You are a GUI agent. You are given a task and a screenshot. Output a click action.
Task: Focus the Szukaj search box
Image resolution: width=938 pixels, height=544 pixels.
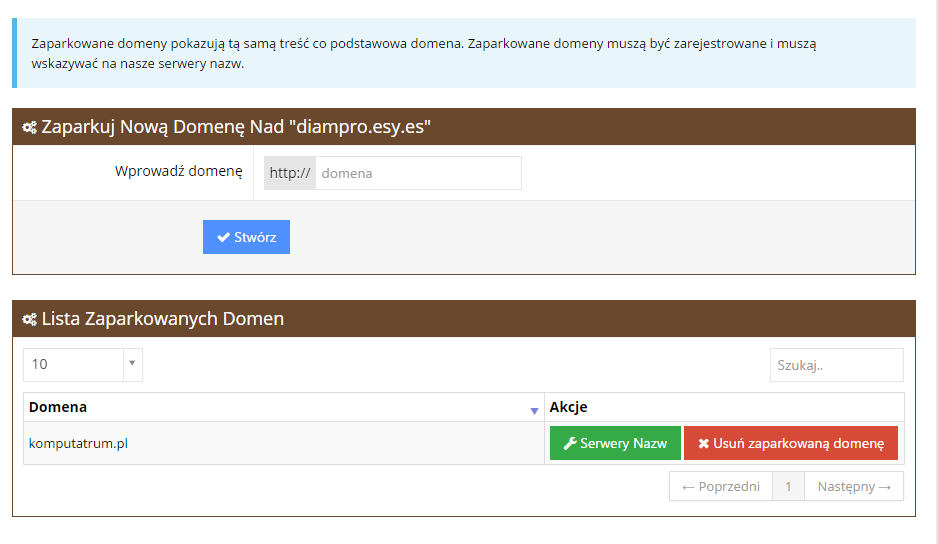[x=836, y=365]
